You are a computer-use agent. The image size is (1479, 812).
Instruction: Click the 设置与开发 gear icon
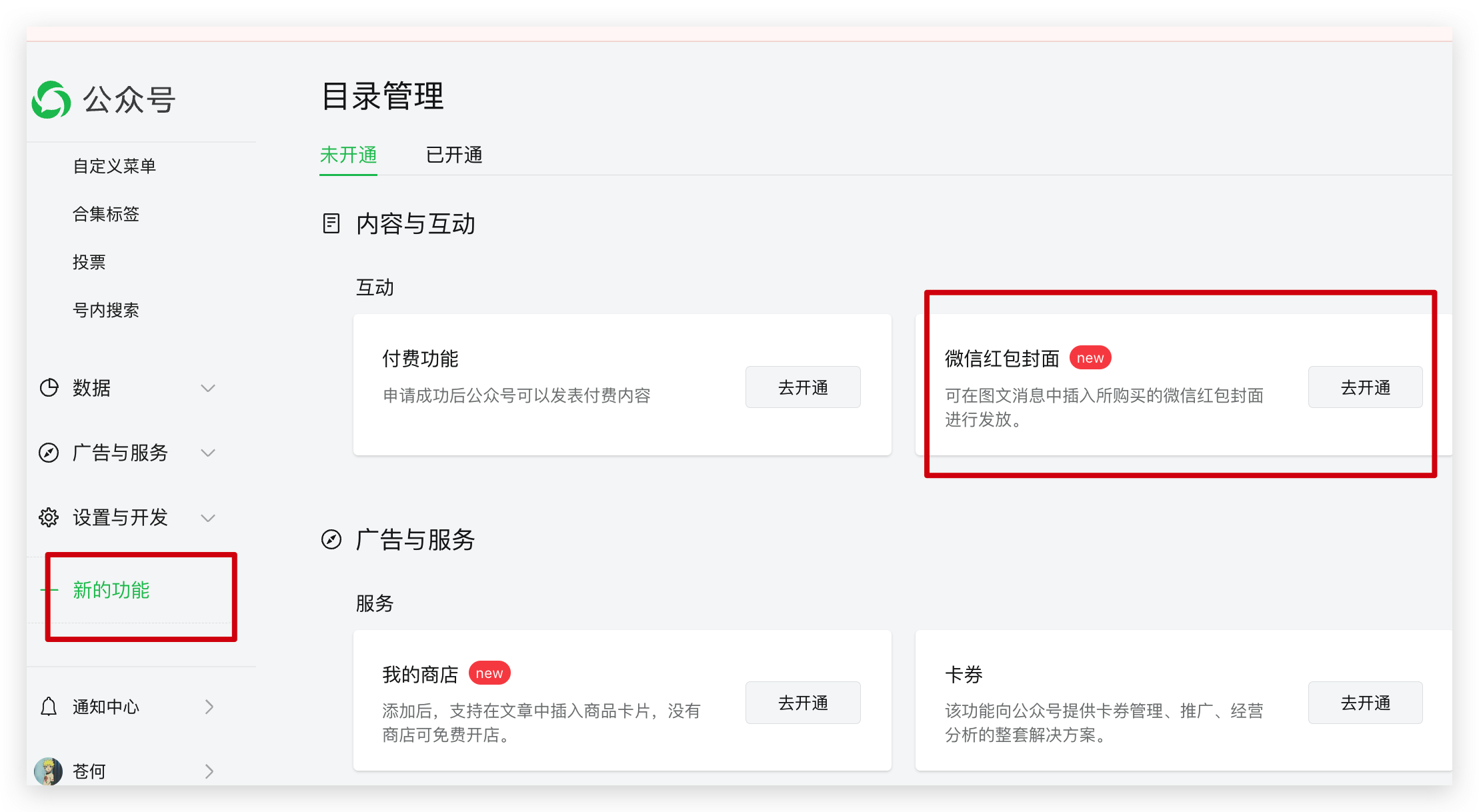point(49,517)
